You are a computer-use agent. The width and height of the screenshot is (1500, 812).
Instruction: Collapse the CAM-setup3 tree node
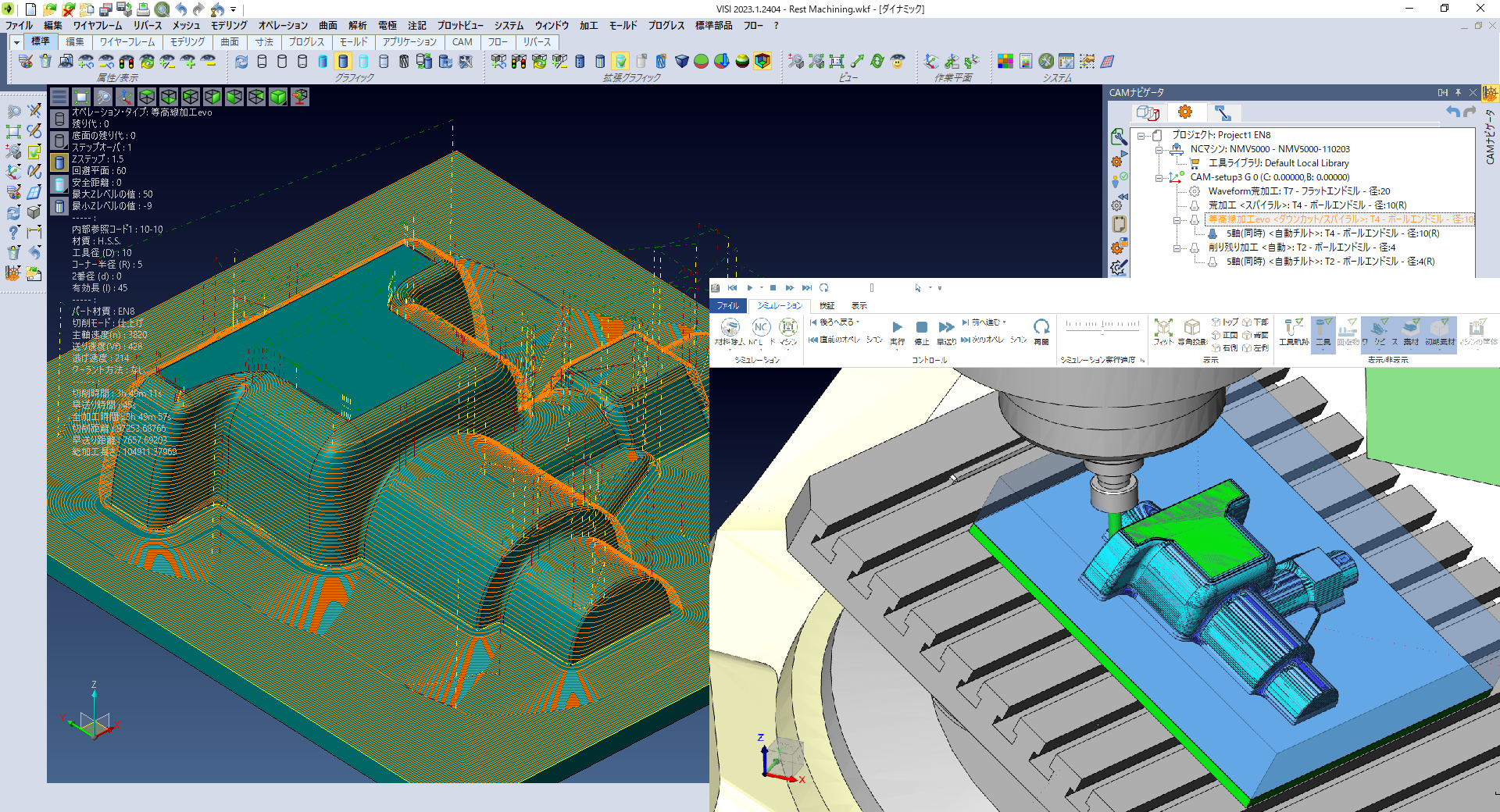coord(1159,177)
